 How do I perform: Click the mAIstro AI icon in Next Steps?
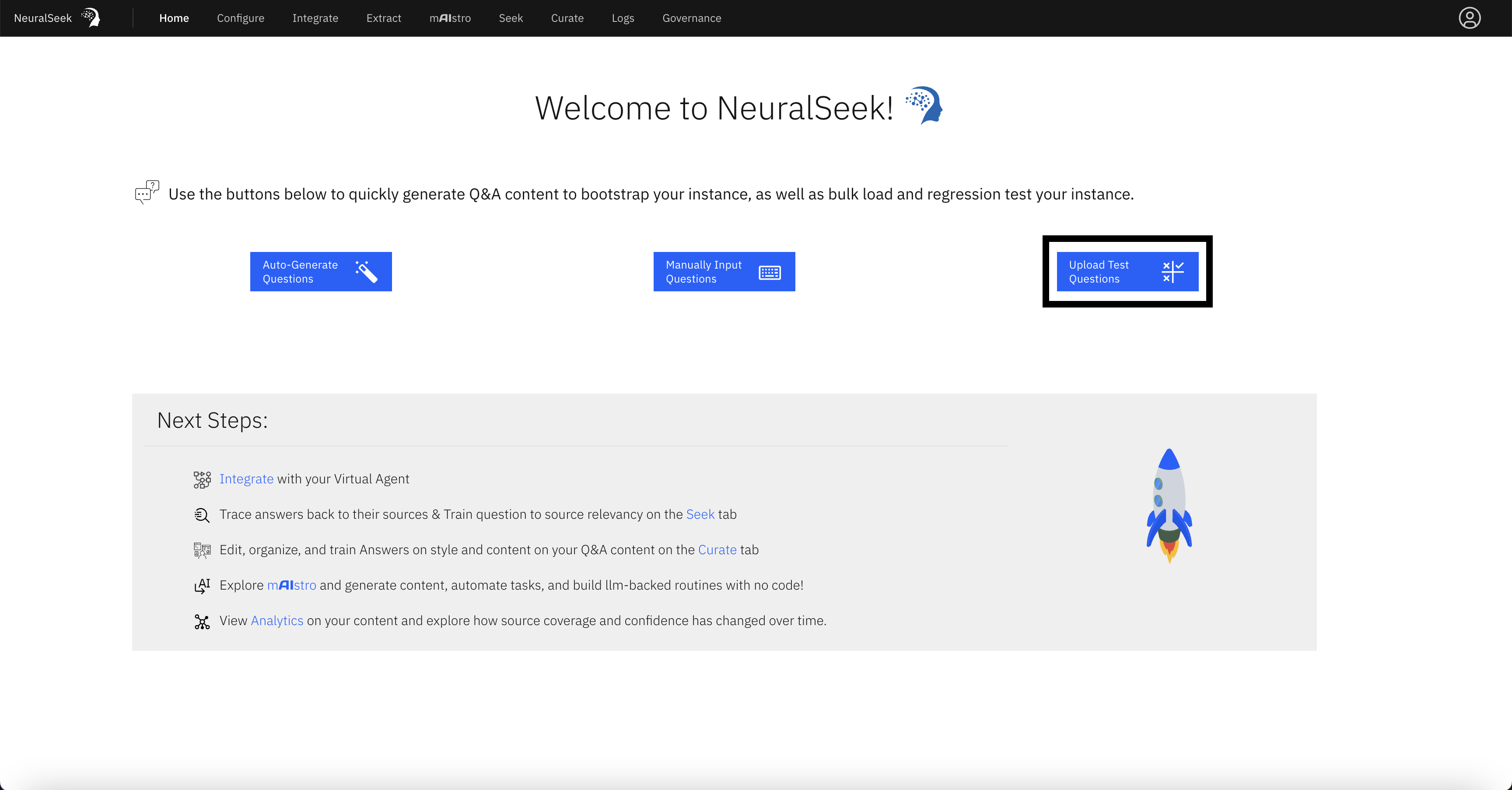pos(202,586)
